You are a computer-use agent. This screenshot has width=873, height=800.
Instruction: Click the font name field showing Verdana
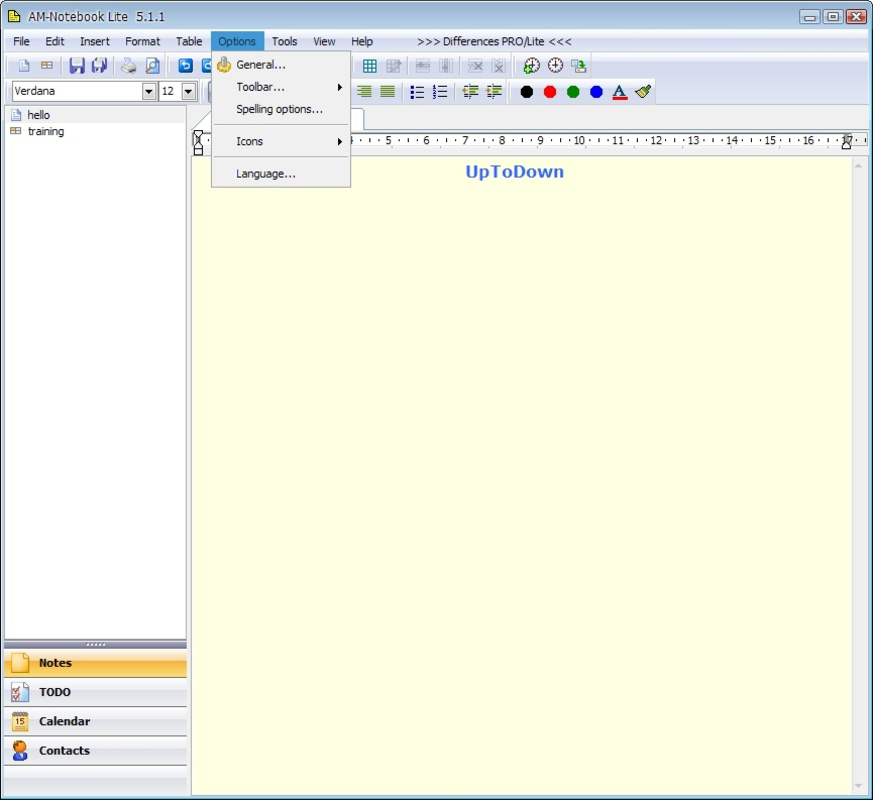pyautogui.click(x=77, y=91)
